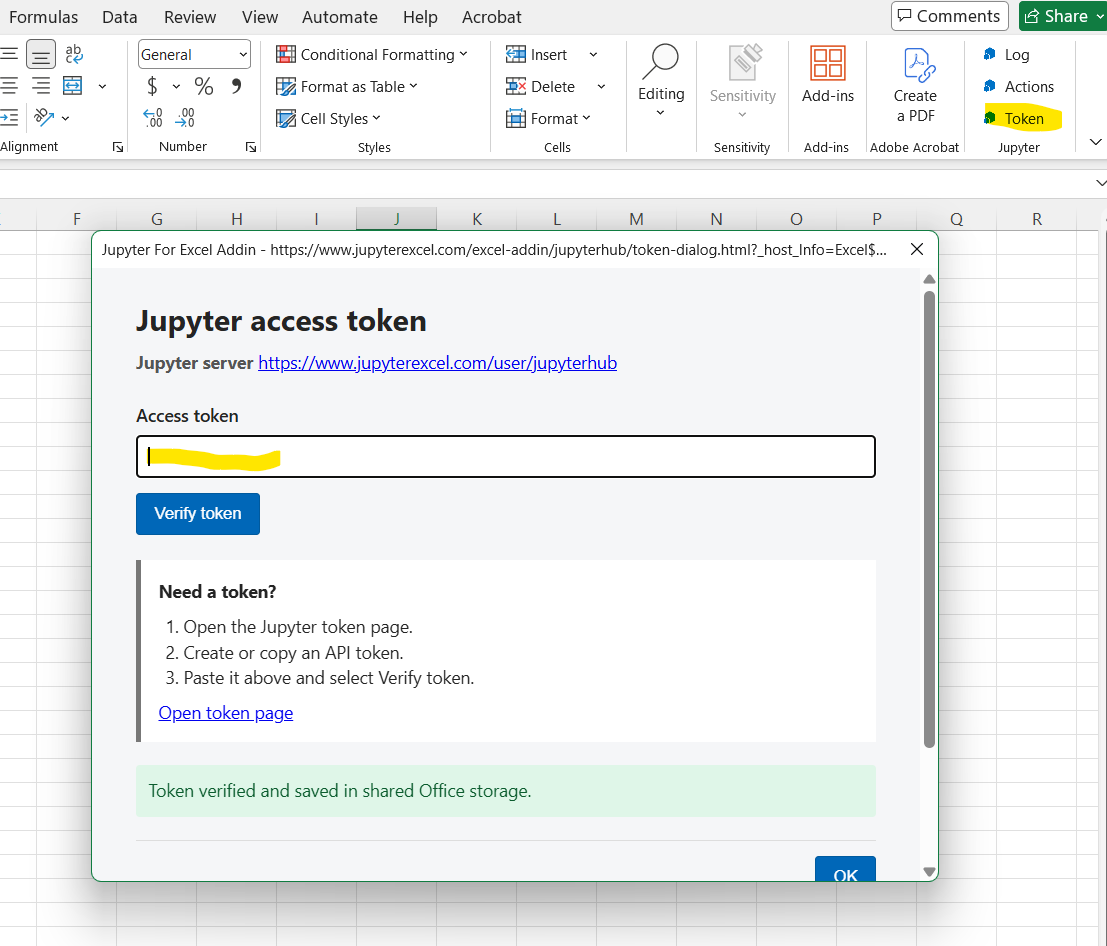Click Create a PDF in Adobe Acrobat group
Screen dimensions: 1107x946
[915, 85]
